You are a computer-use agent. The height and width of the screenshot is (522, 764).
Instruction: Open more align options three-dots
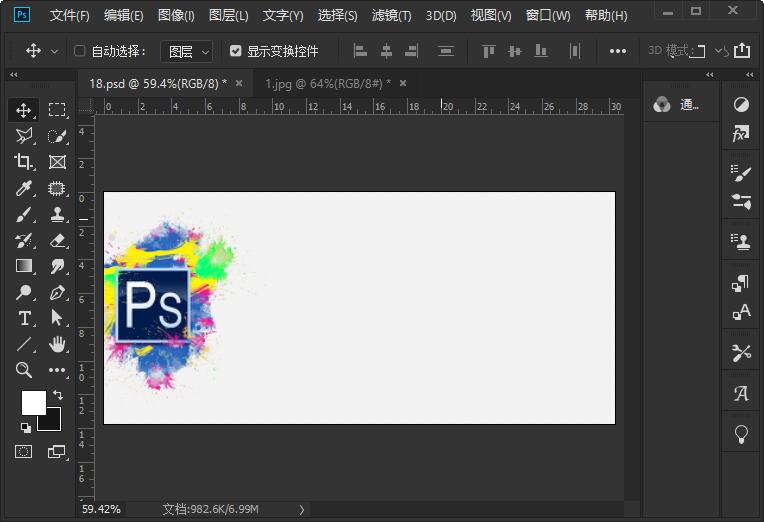click(x=617, y=51)
